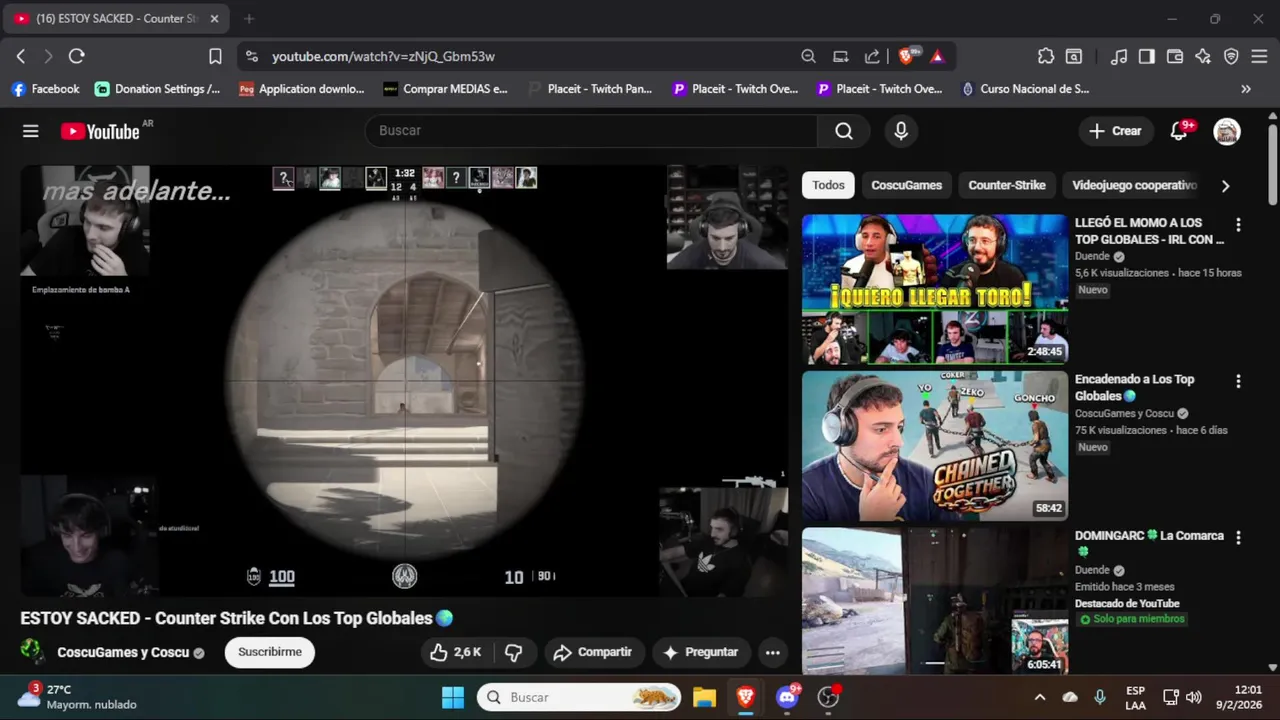
Task: Open the Comprar MEDIAS bookmark
Action: click(446, 89)
